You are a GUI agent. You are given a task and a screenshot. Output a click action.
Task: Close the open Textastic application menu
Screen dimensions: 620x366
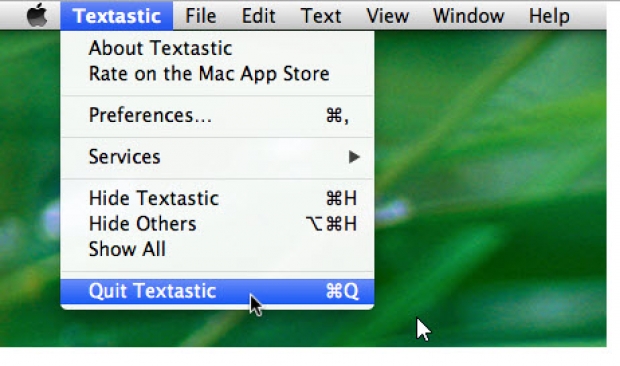pos(117,16)
